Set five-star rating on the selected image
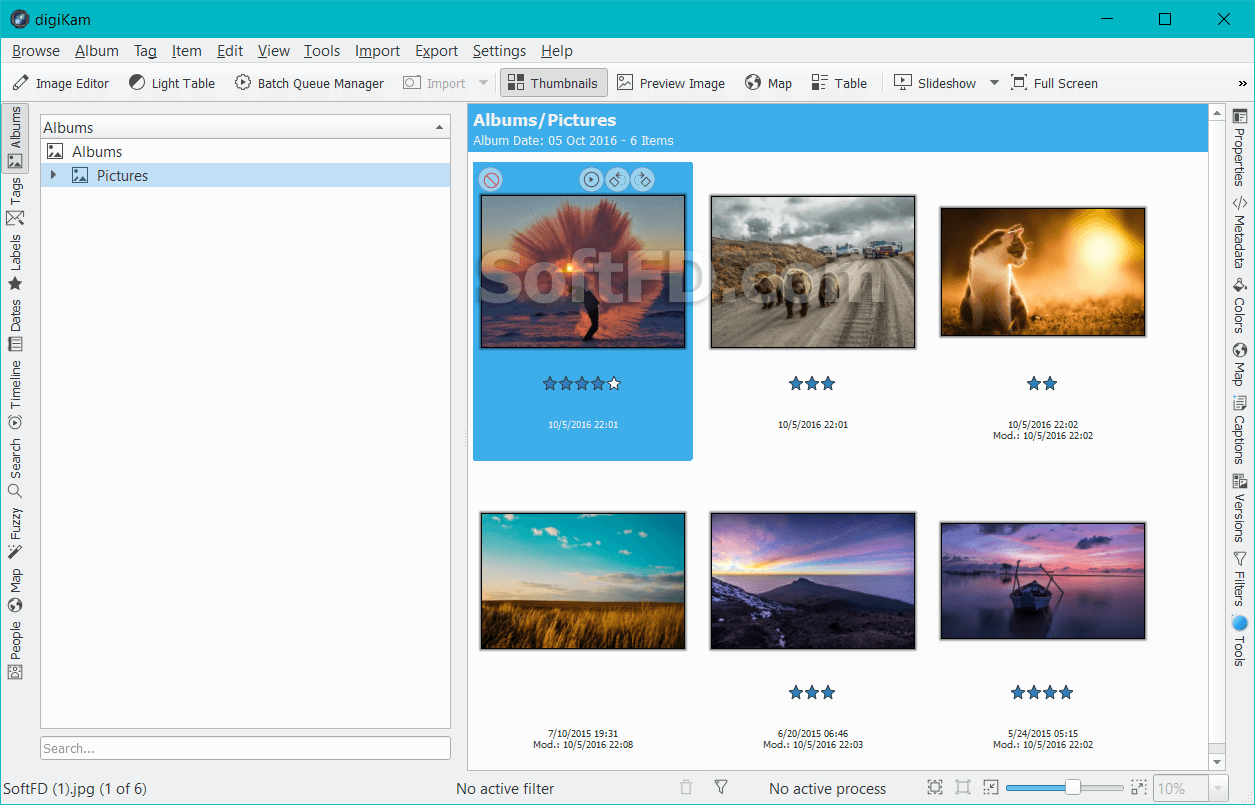 pyautogui.click(x=614, y=383)
